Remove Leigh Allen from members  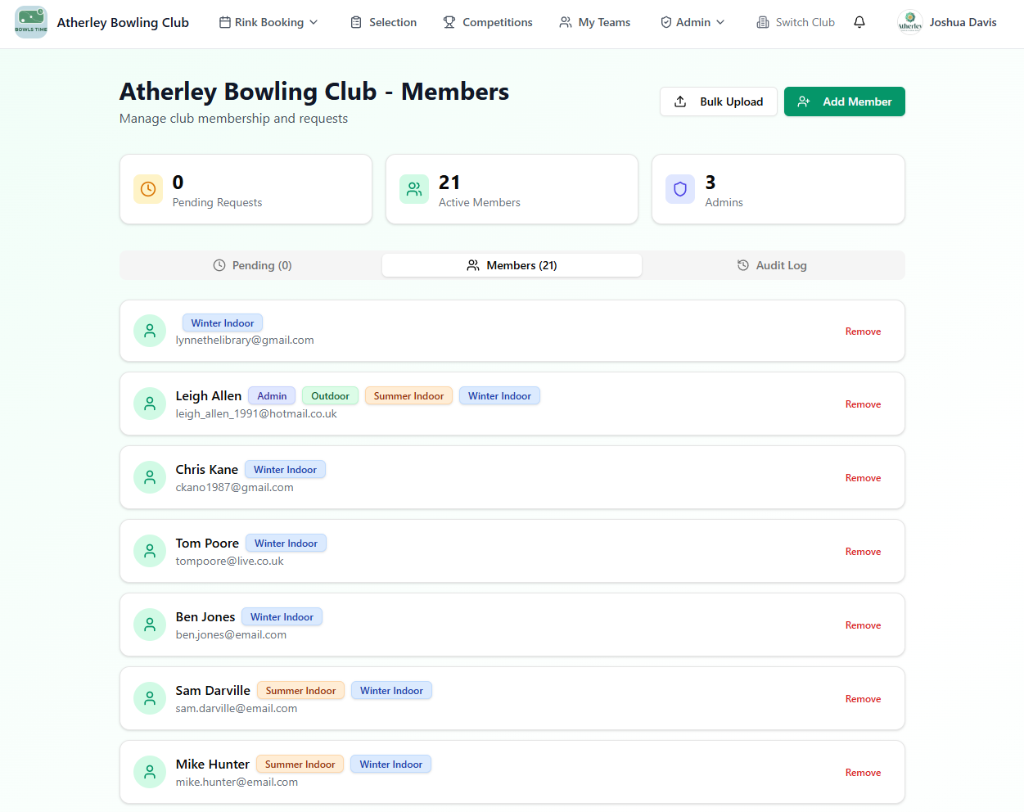863,404
